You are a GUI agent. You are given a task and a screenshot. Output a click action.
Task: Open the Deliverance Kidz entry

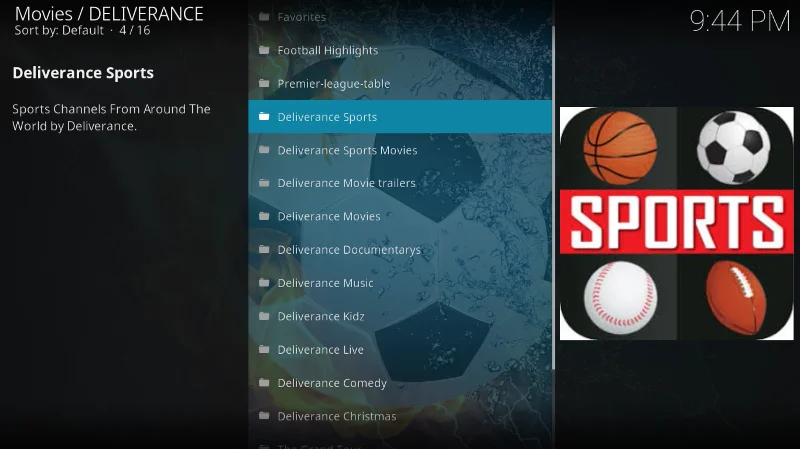pyautogui.click(x=400, y=316)
